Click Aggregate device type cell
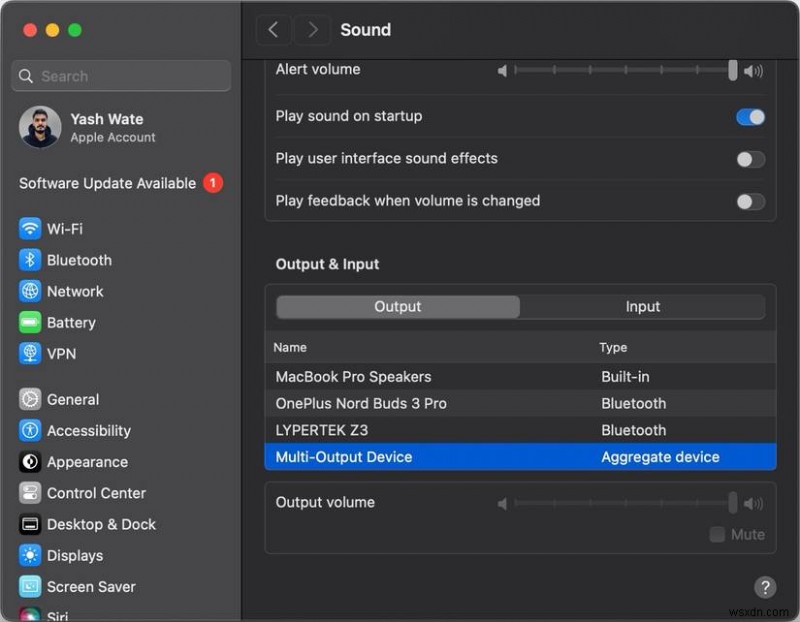The image size is (800, 622). [660, 457]
